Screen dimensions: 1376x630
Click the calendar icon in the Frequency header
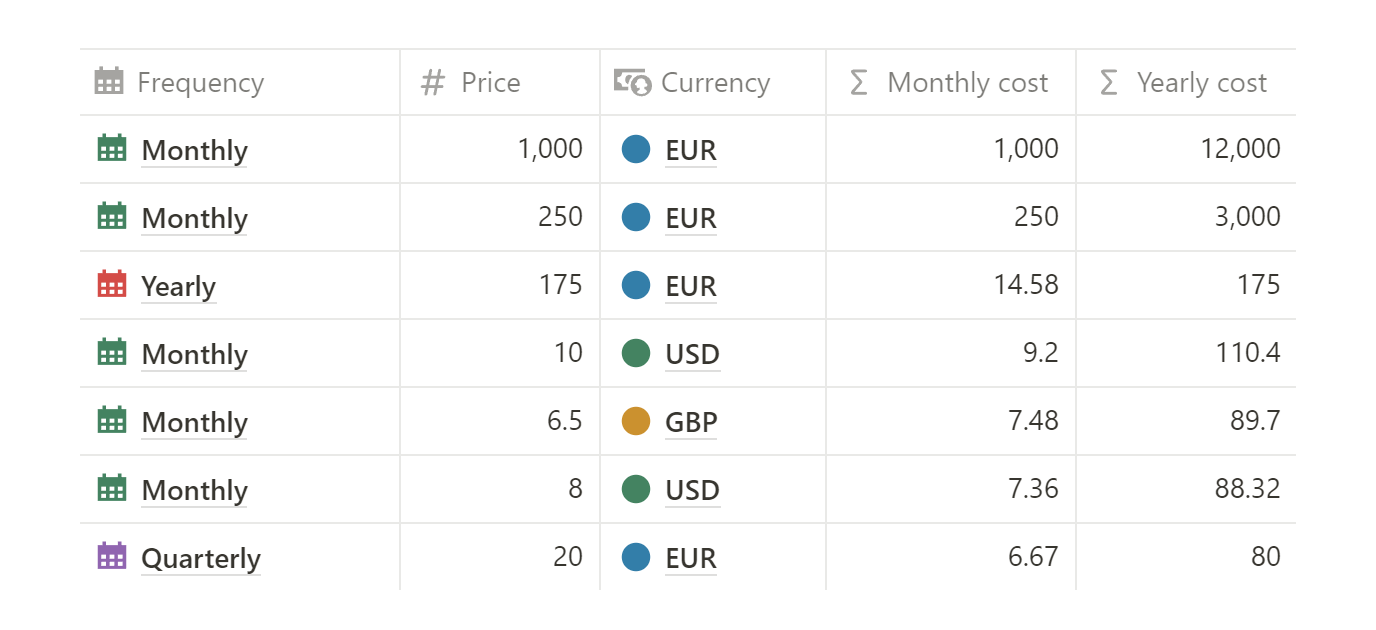coord(110,82)
